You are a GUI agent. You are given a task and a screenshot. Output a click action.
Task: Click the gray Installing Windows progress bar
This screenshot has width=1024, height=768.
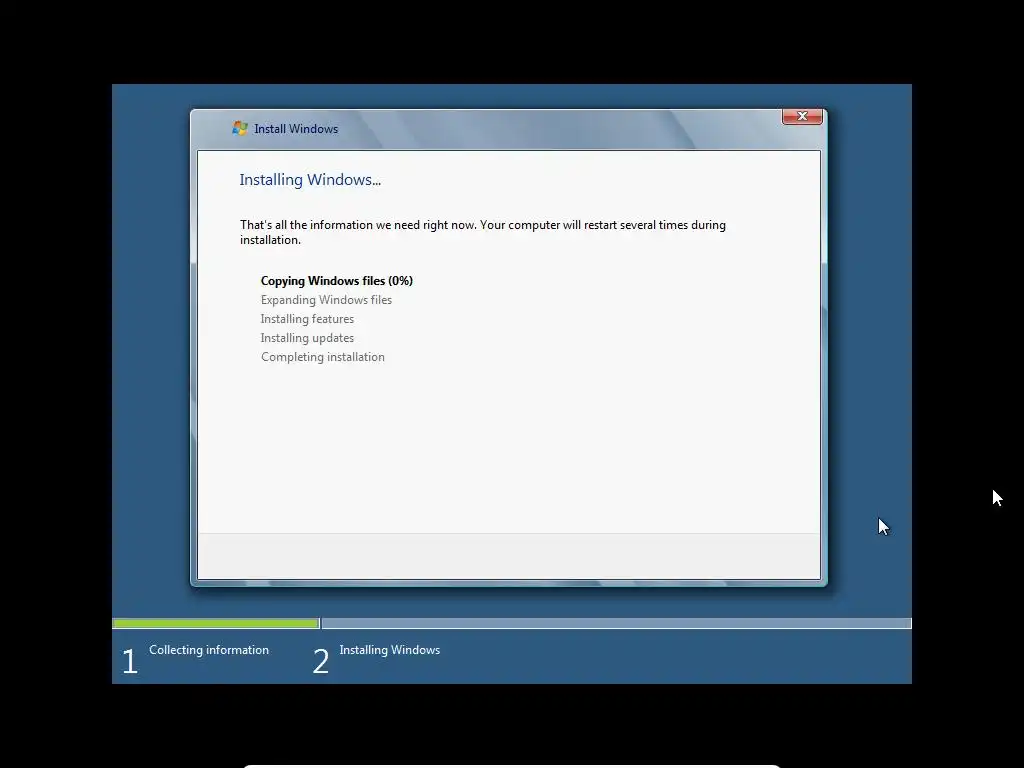coord(616,623)
